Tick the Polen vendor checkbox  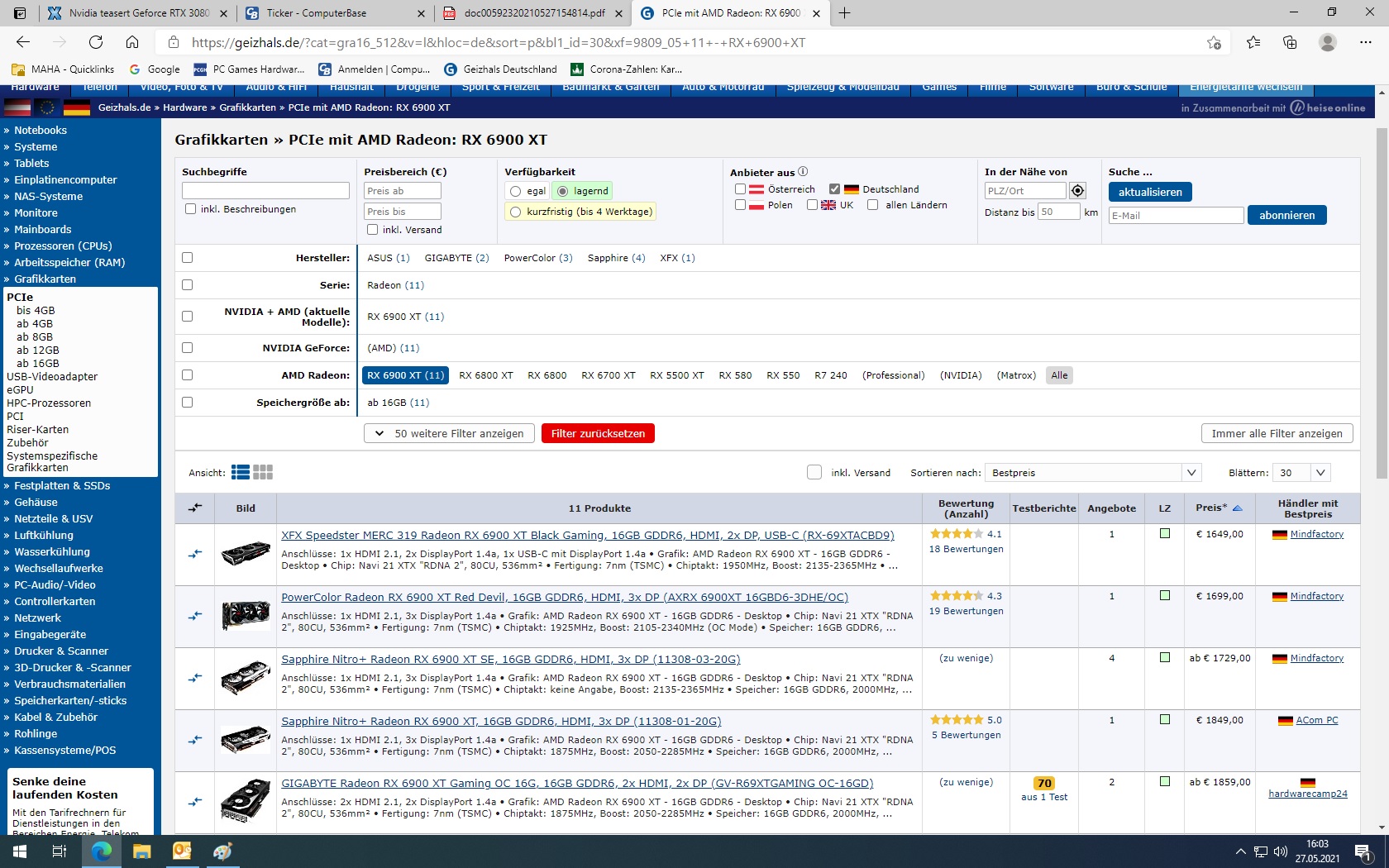740,205
